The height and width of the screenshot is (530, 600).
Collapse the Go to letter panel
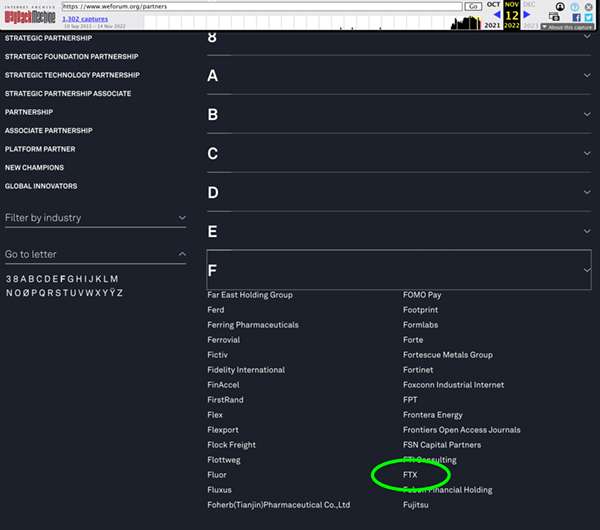pyautogui.click(x=95, y=254)
